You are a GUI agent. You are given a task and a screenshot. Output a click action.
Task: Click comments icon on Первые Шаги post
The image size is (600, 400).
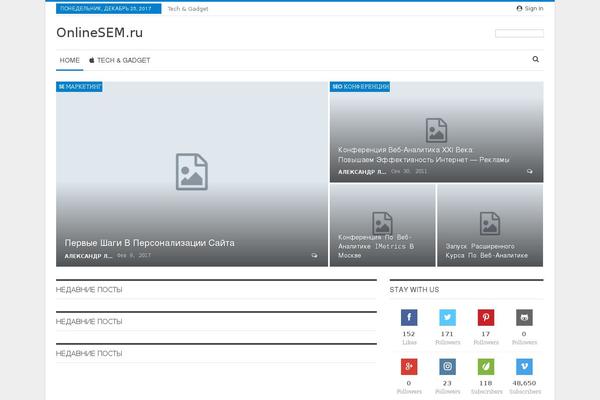pyautogui.click(x=314, y=255)
